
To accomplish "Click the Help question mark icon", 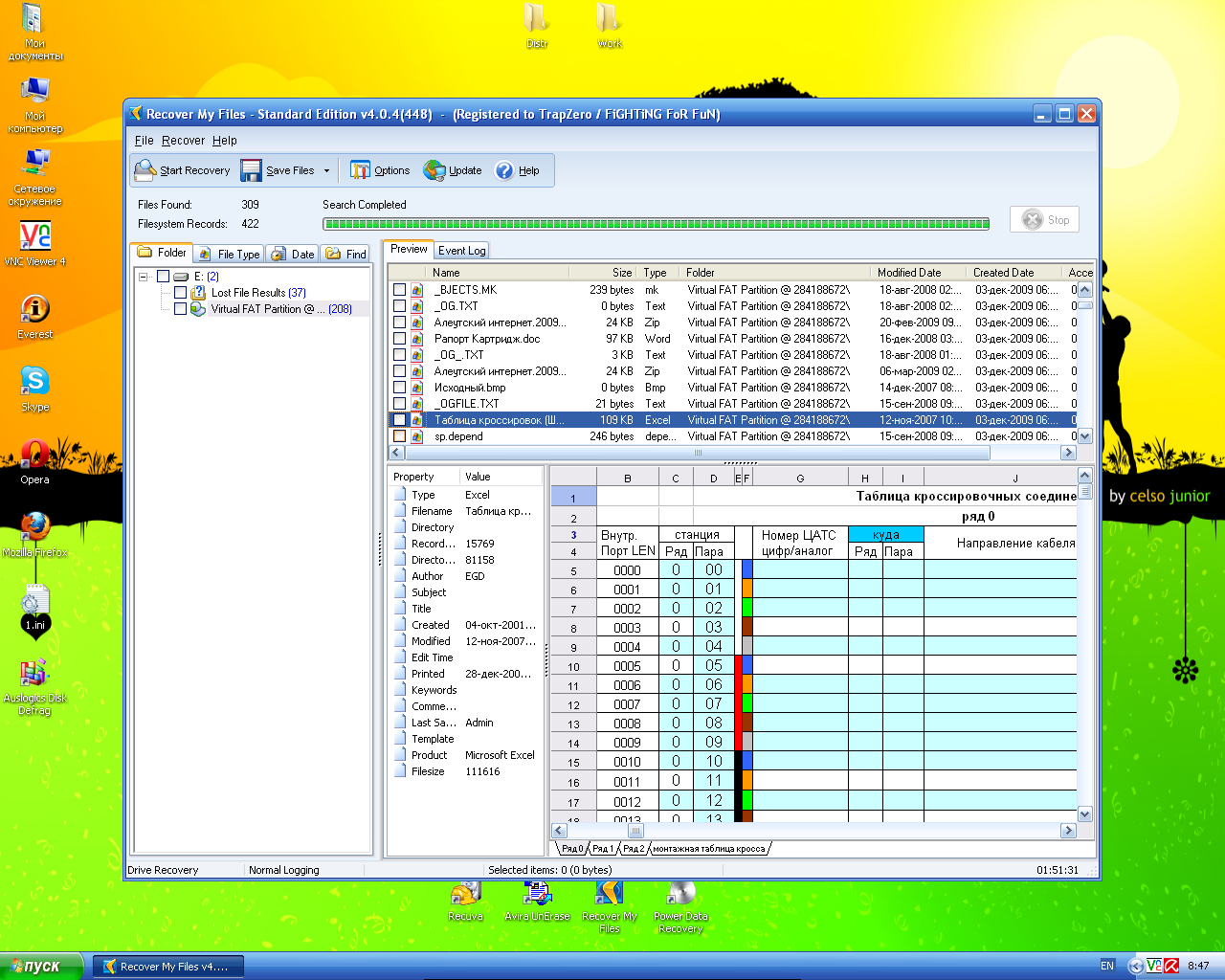I will click(504, 170).
